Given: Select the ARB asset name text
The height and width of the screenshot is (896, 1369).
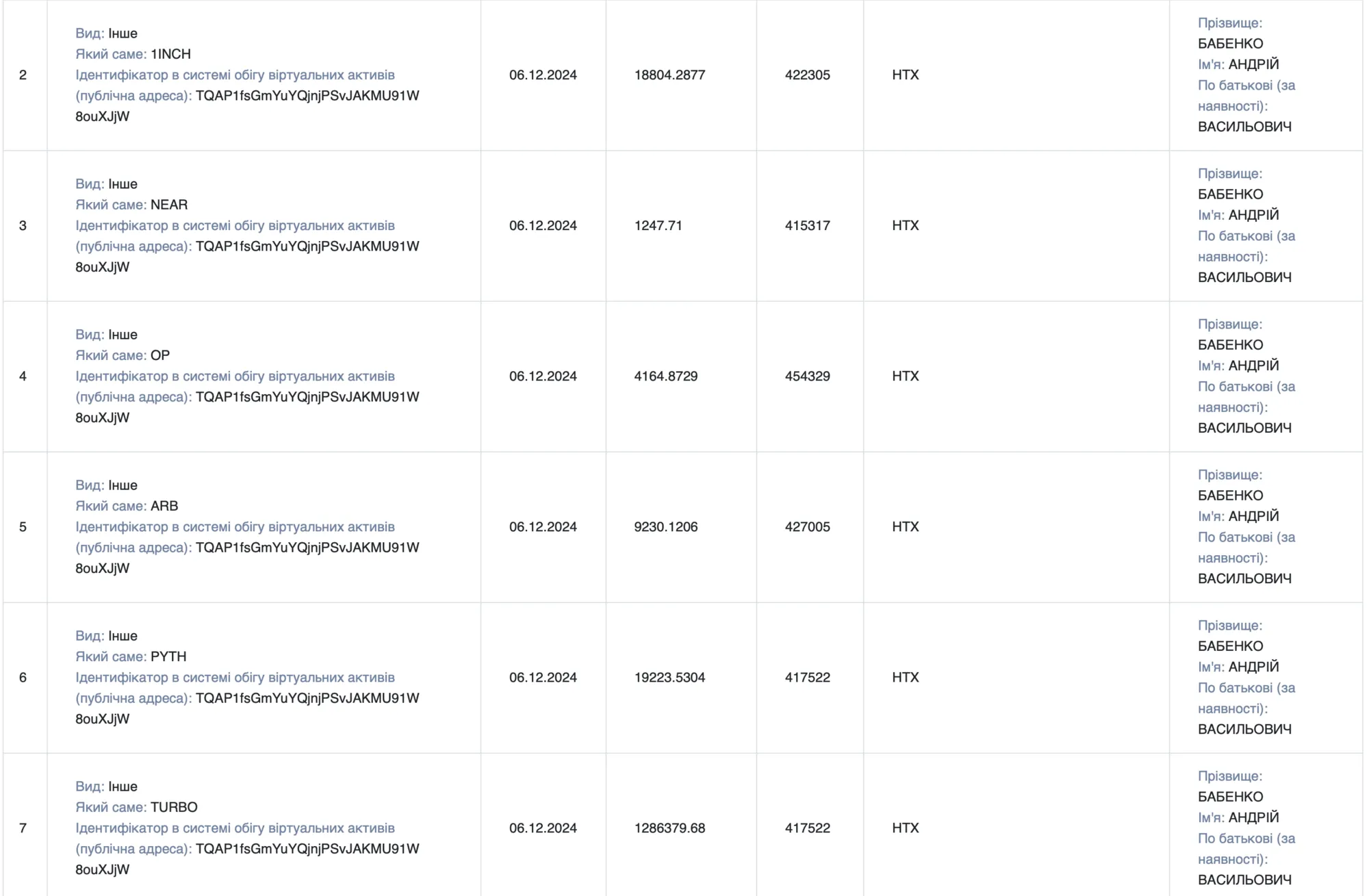Looking at the screenshot, I should [x=164, y=506].
